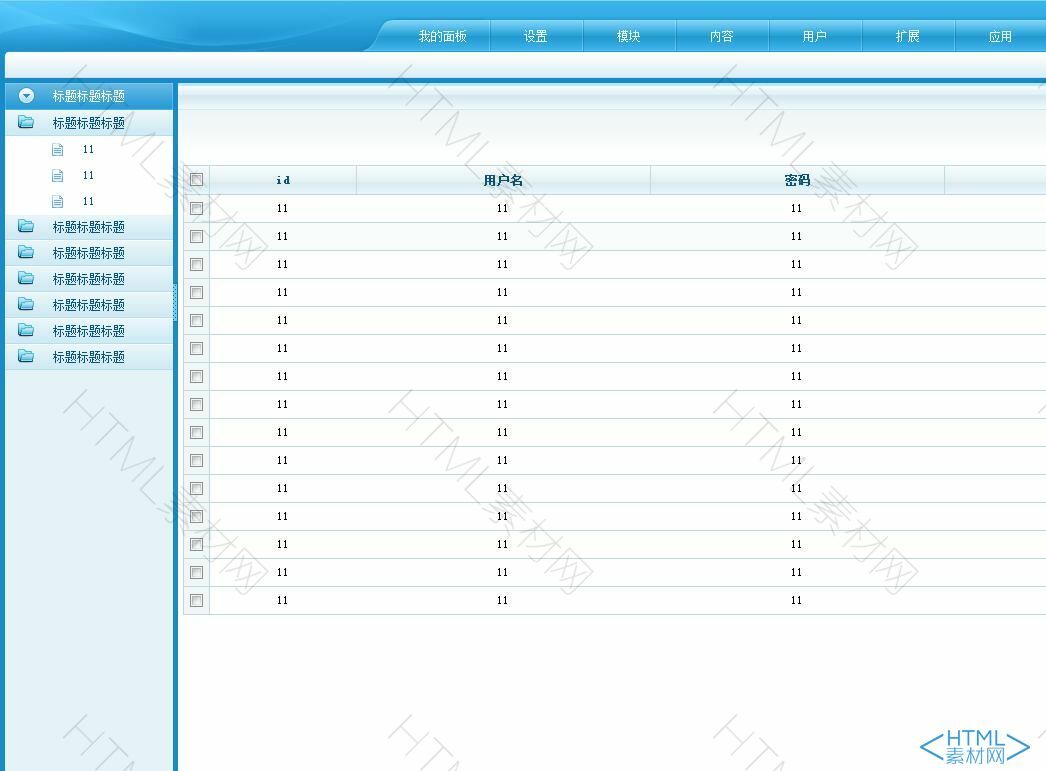Toggle the select-all checkbox in table header
Screen dimensions: 1046x771
click(196, 180)
